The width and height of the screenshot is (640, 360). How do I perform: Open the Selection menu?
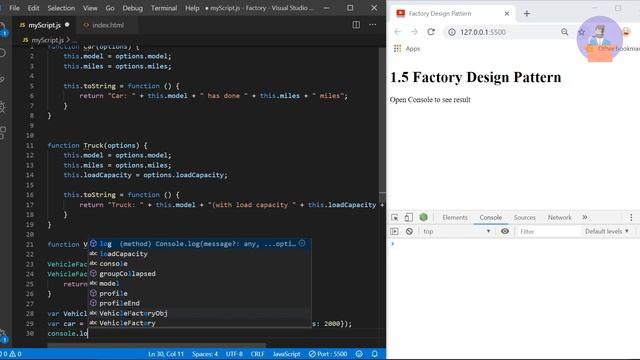(x=61, y=8)
